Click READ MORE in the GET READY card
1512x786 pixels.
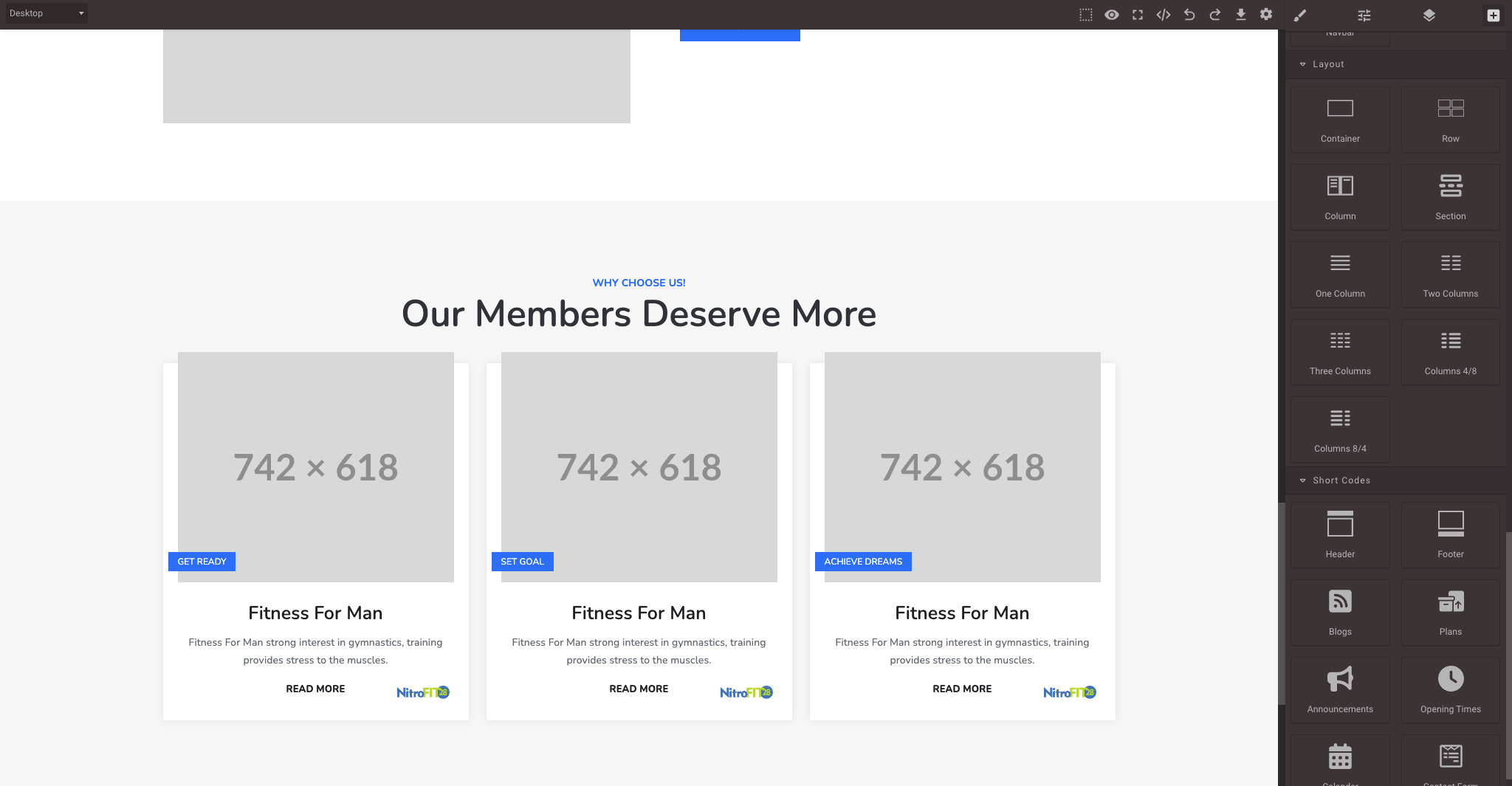point(315,689)
